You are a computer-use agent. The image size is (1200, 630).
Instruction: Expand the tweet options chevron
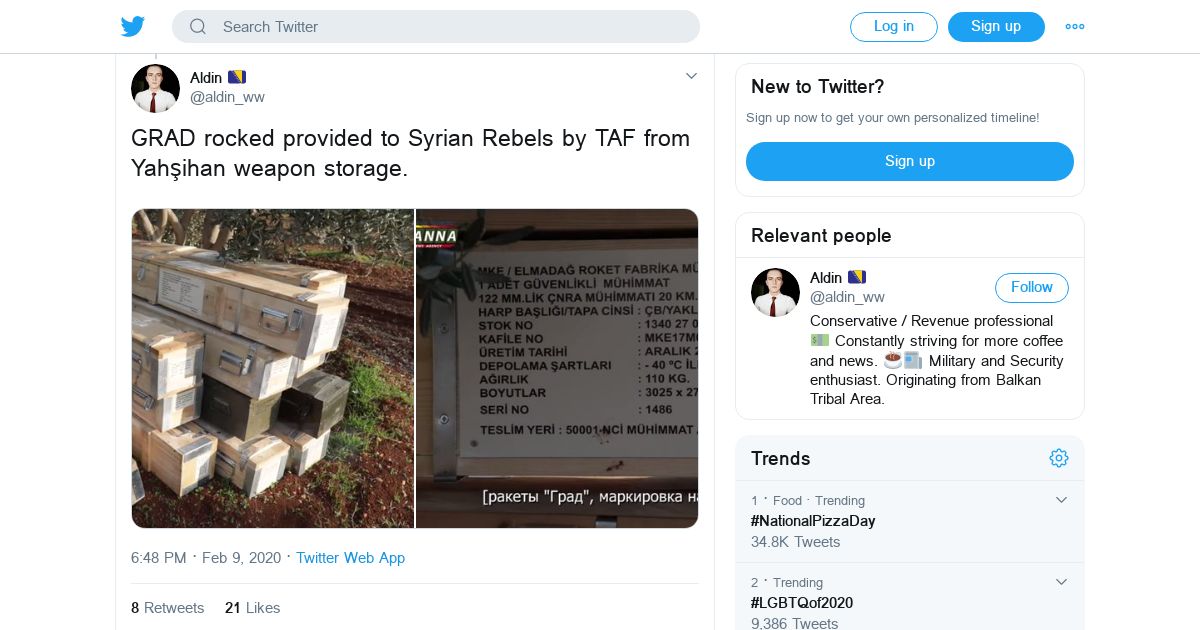click(x=691, y=76)
